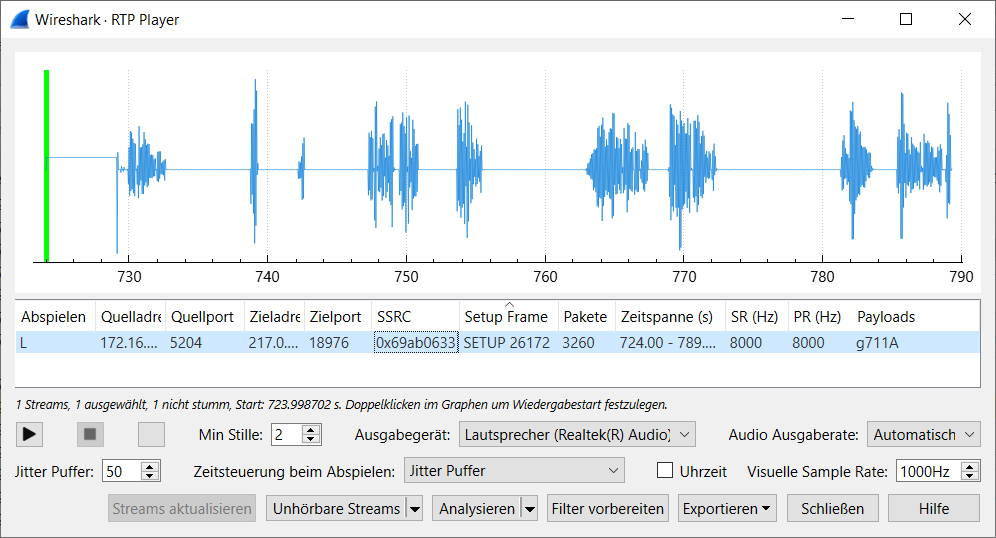
Task: Click the Streams aktualisieren button
Action: [182, 509]
